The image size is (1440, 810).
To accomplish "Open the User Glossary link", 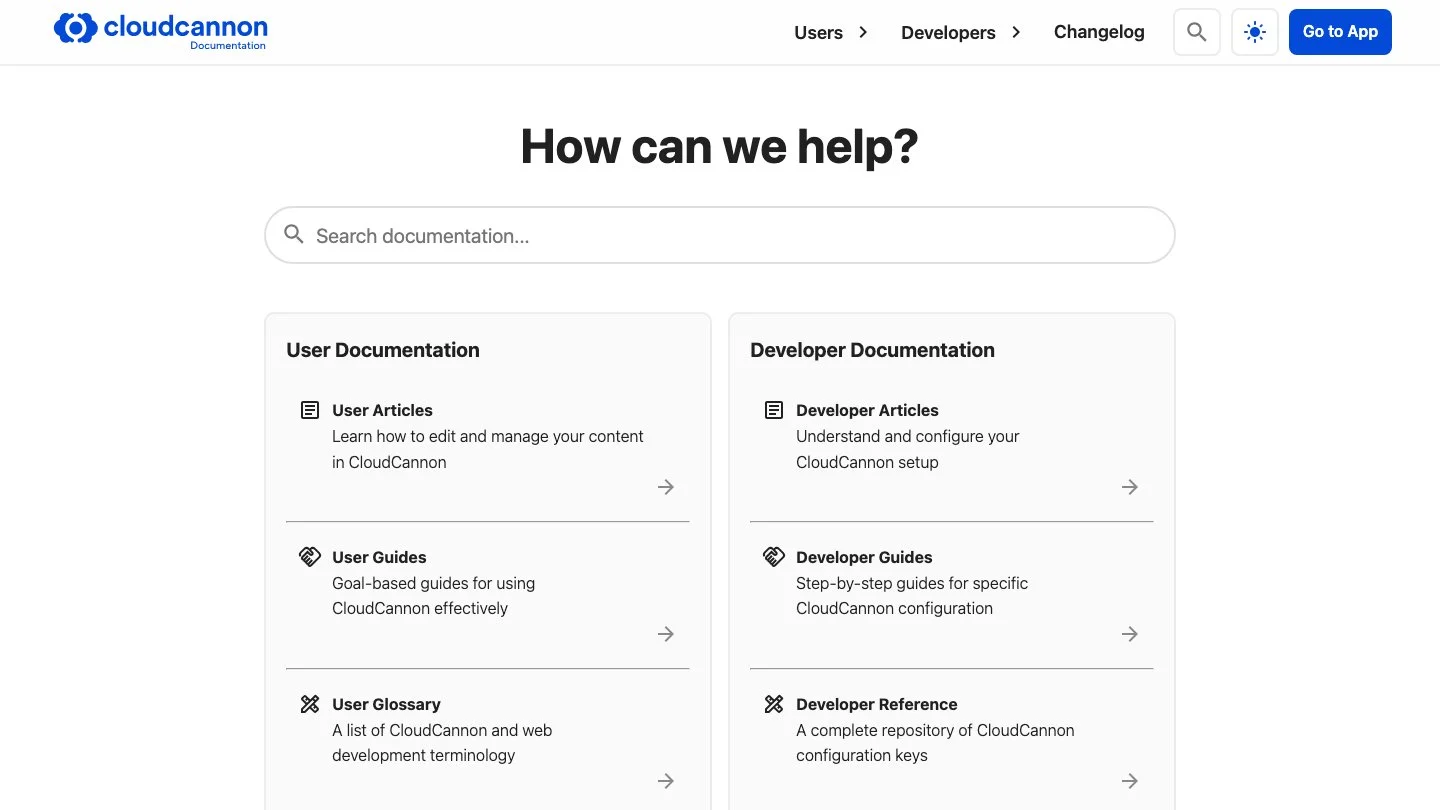I will pos(386,704).
